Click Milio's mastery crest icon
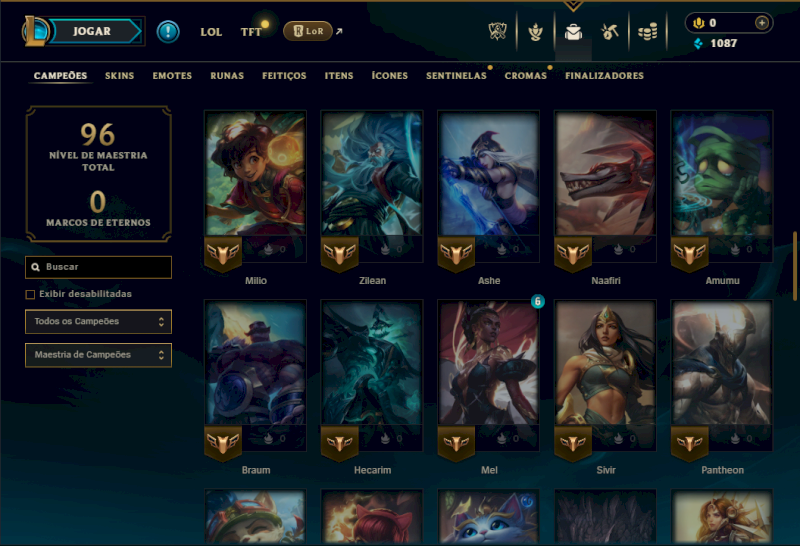 click(x=223, y=254)
